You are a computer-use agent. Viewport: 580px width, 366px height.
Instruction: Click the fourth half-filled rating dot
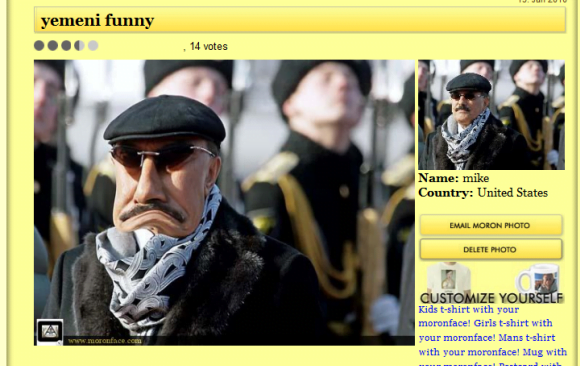(80, 46)
